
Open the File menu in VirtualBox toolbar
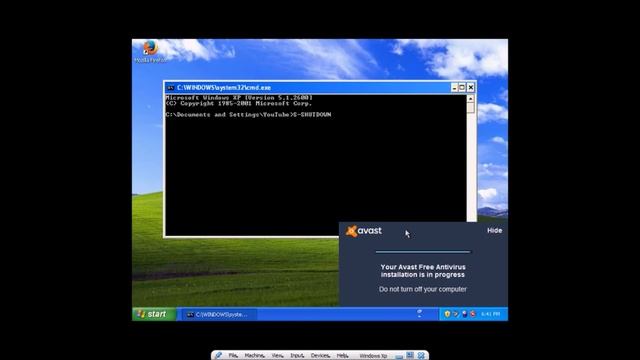233,356
